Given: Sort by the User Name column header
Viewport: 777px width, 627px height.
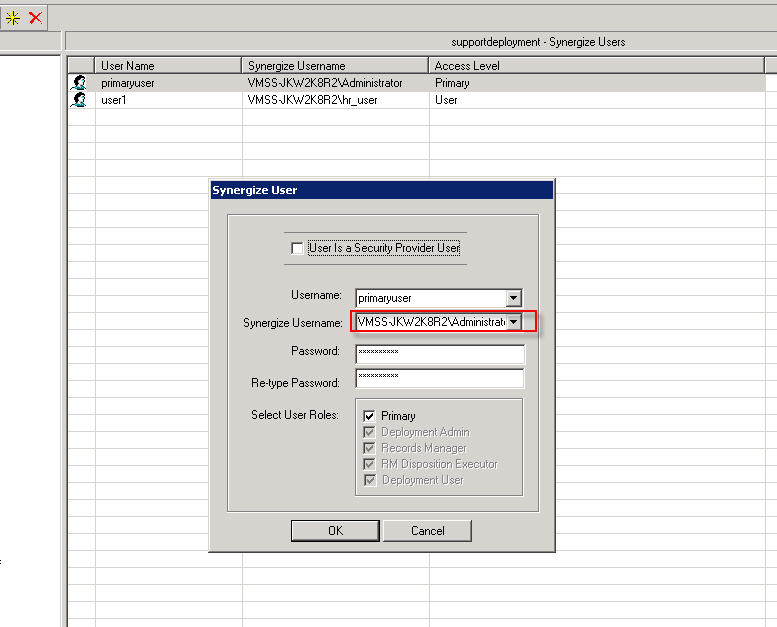Looking at the screenshot, I should (x=168, y=65).
